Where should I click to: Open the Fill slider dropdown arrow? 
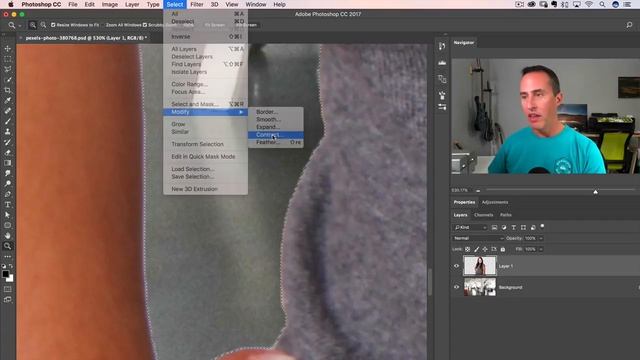(x=541, y=249)
